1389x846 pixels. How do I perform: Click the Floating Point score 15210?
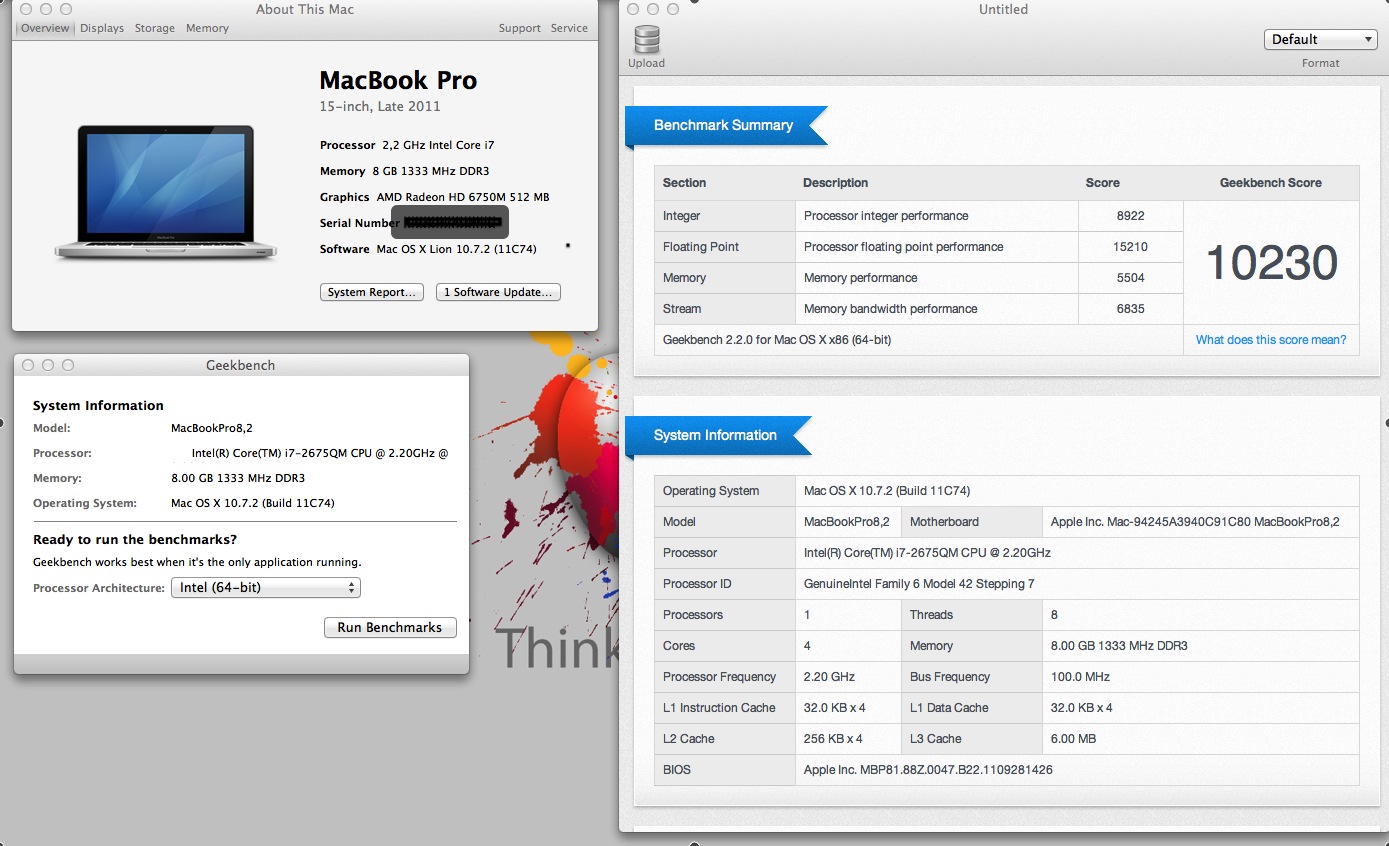pos(1131,247)
